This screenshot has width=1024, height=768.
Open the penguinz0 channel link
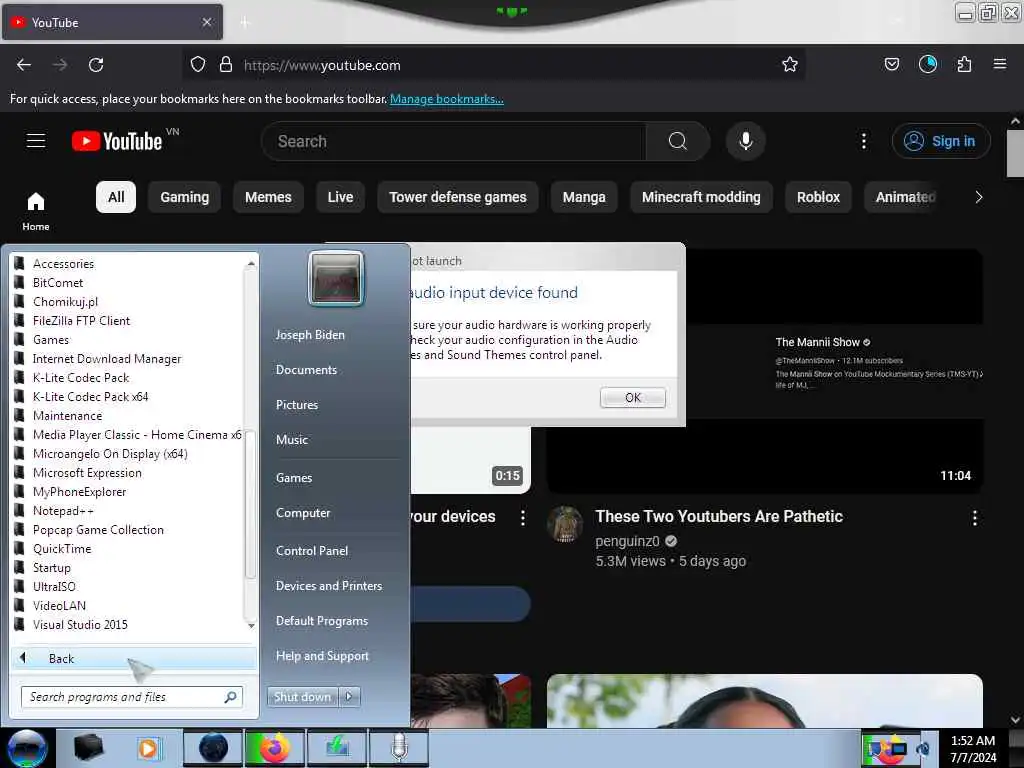point(627,541)
